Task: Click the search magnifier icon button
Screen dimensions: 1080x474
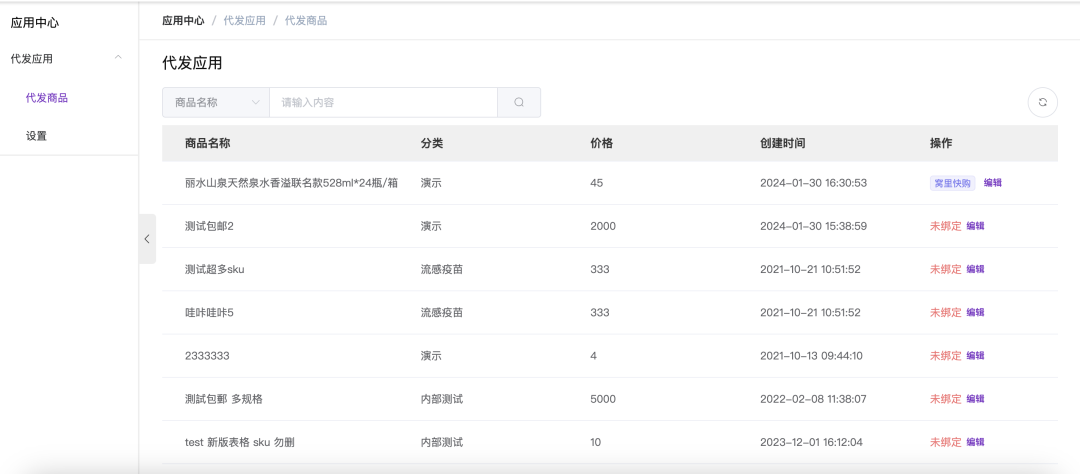Action: 519,102
